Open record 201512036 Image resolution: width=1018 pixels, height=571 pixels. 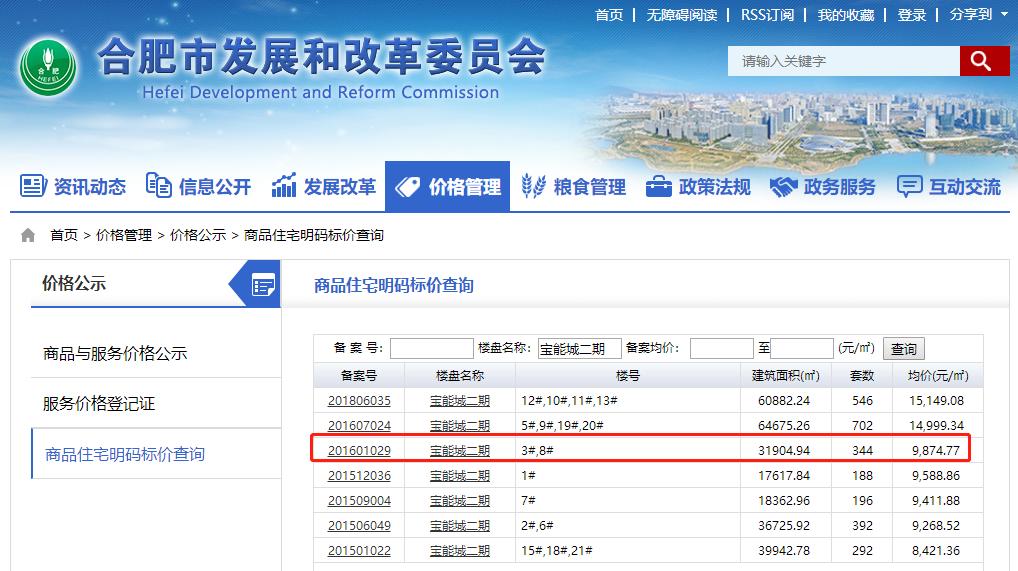[359, 476]
